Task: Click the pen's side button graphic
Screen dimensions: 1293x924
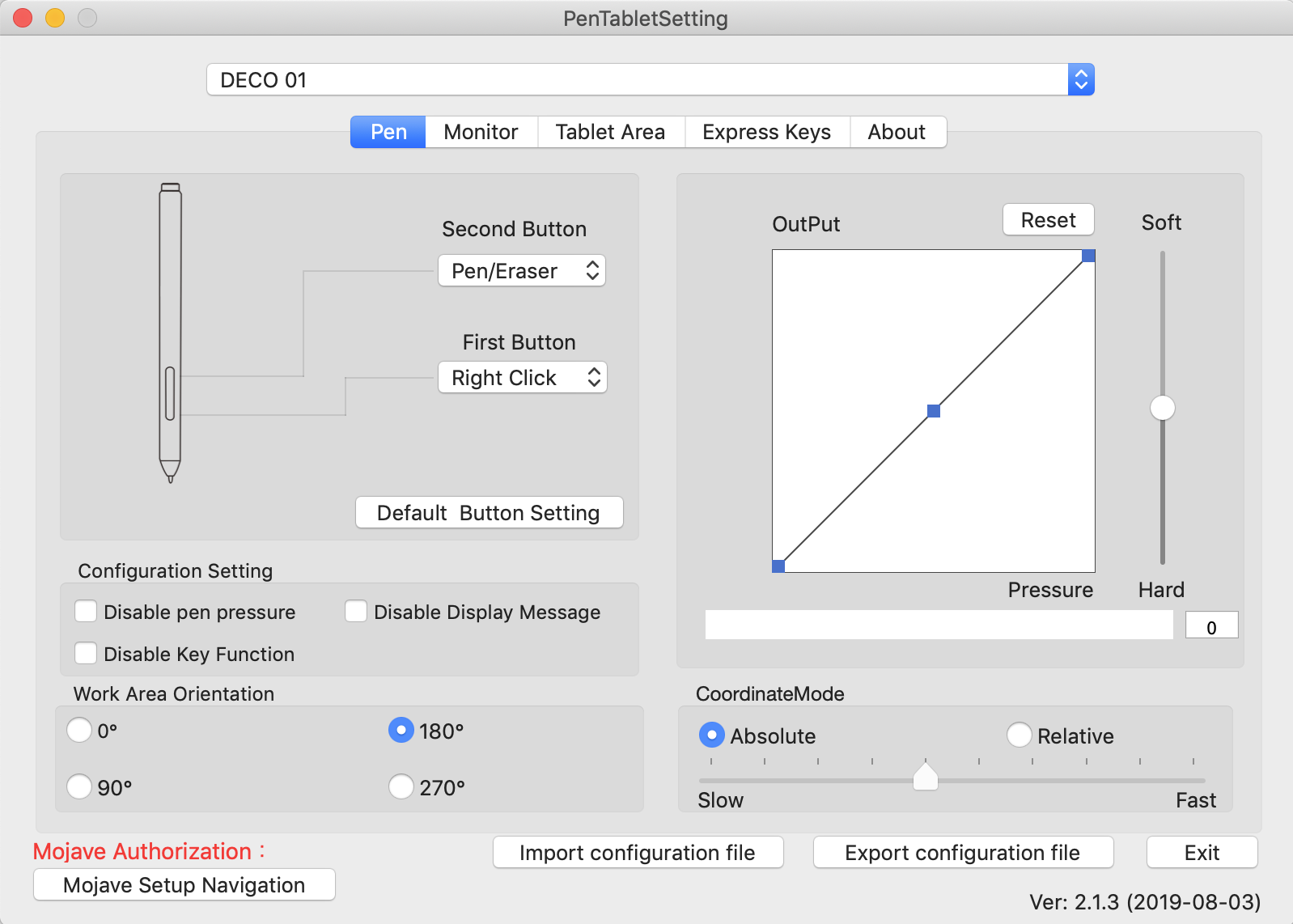Action: click(170, 394)
